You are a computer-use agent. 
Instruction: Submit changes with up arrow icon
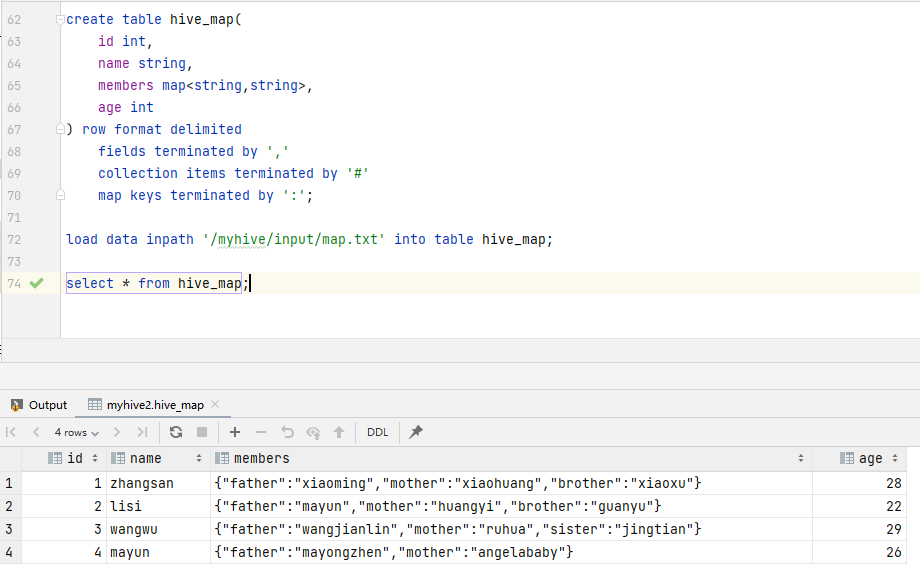point(339,433)
